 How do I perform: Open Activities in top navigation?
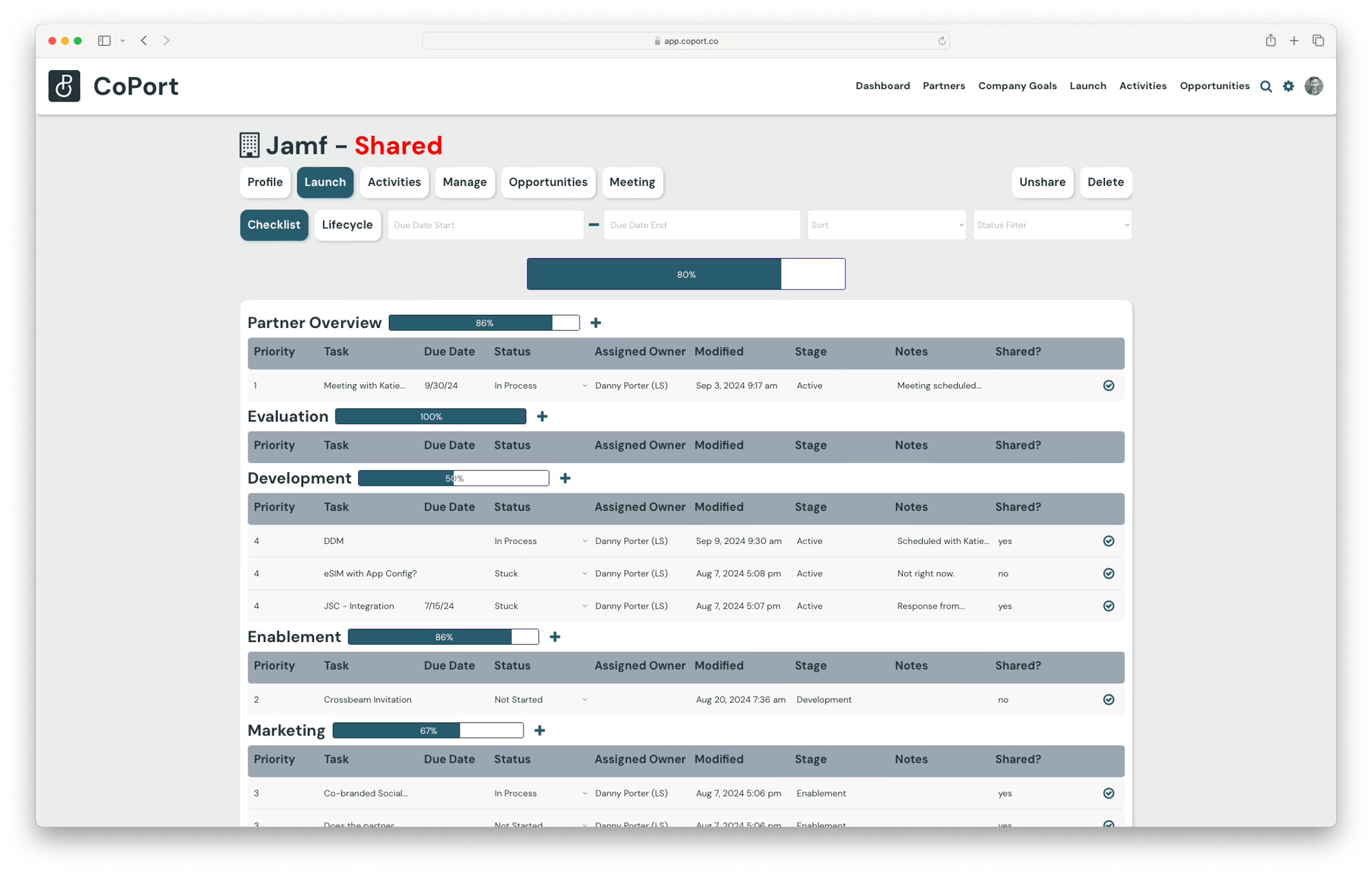(1143, 86)
